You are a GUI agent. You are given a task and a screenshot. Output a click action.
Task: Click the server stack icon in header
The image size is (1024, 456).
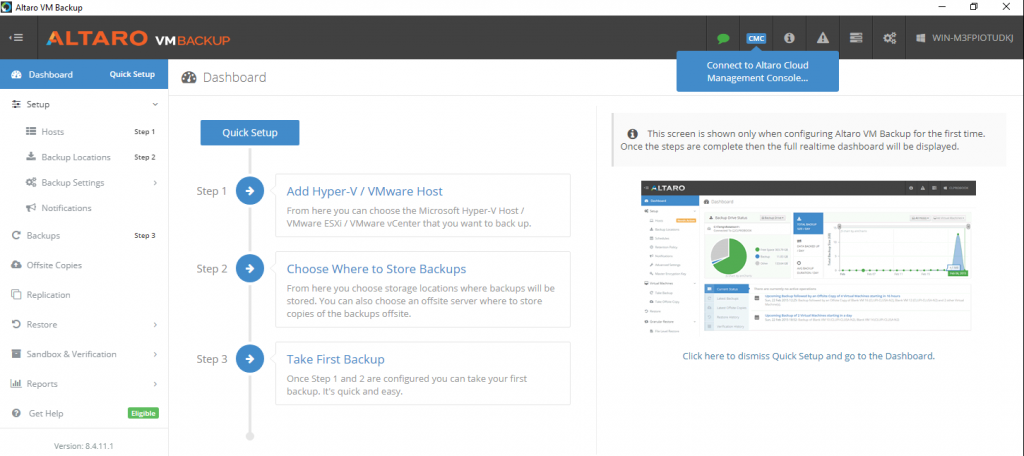(856, 39)
